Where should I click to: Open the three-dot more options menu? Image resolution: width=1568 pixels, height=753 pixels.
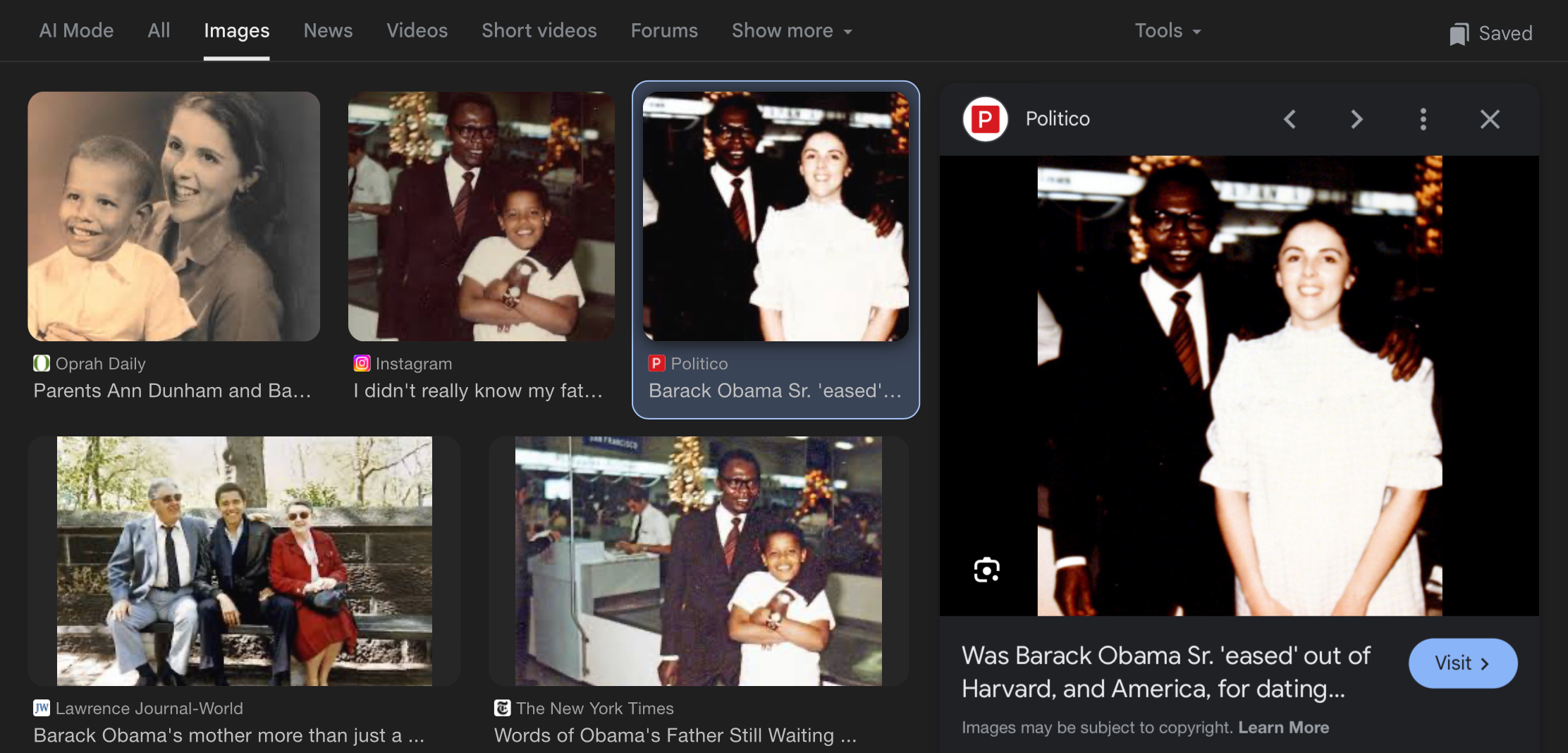pyautogui.click(x=1423, y=119)
